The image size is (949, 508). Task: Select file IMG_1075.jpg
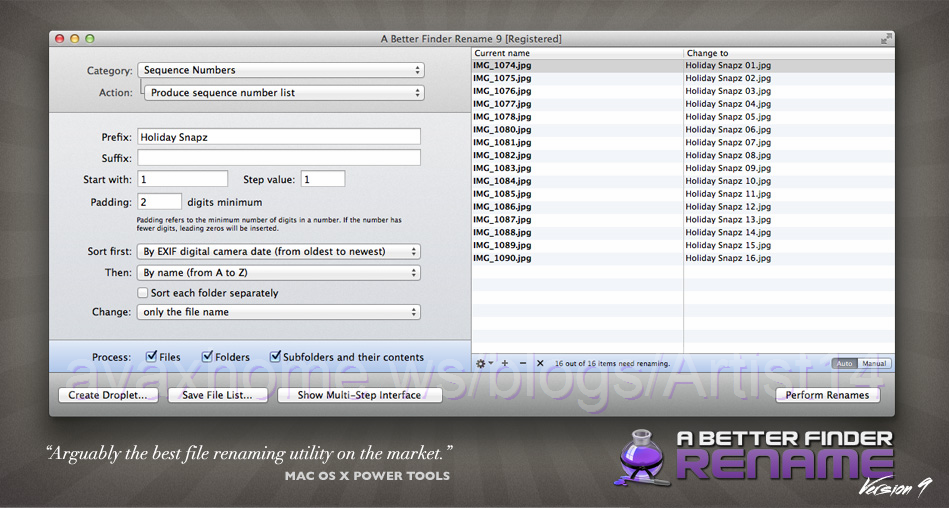pyautogui.click(x=502, y=78)
